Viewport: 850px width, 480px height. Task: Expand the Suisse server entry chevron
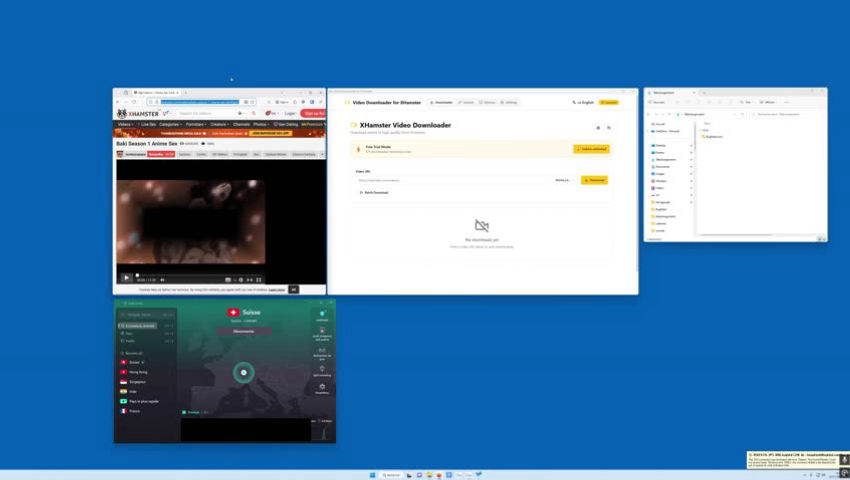(x=143, y=362)
